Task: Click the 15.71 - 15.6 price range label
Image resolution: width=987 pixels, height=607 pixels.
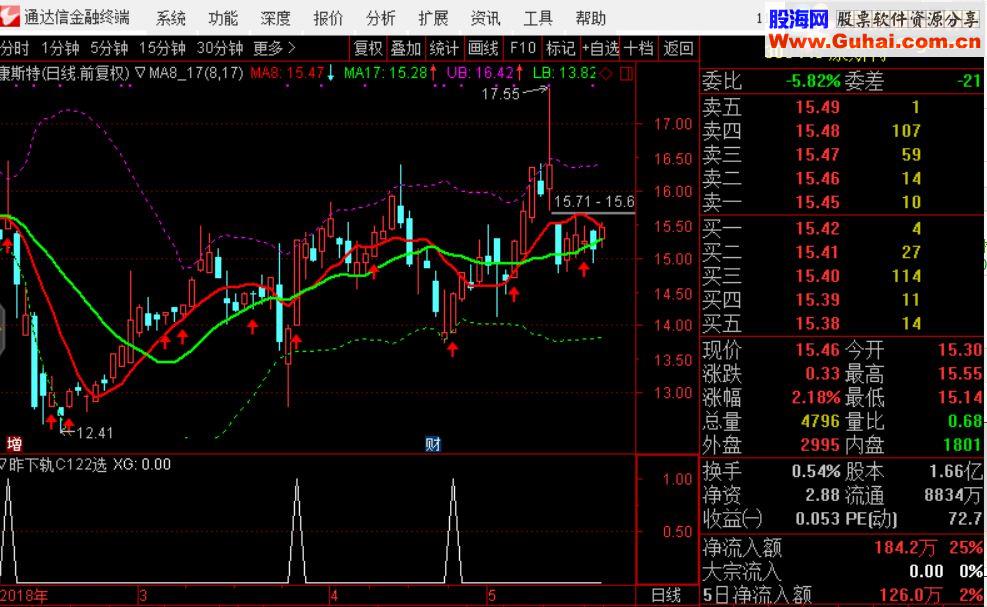Action: click(594, 202)
